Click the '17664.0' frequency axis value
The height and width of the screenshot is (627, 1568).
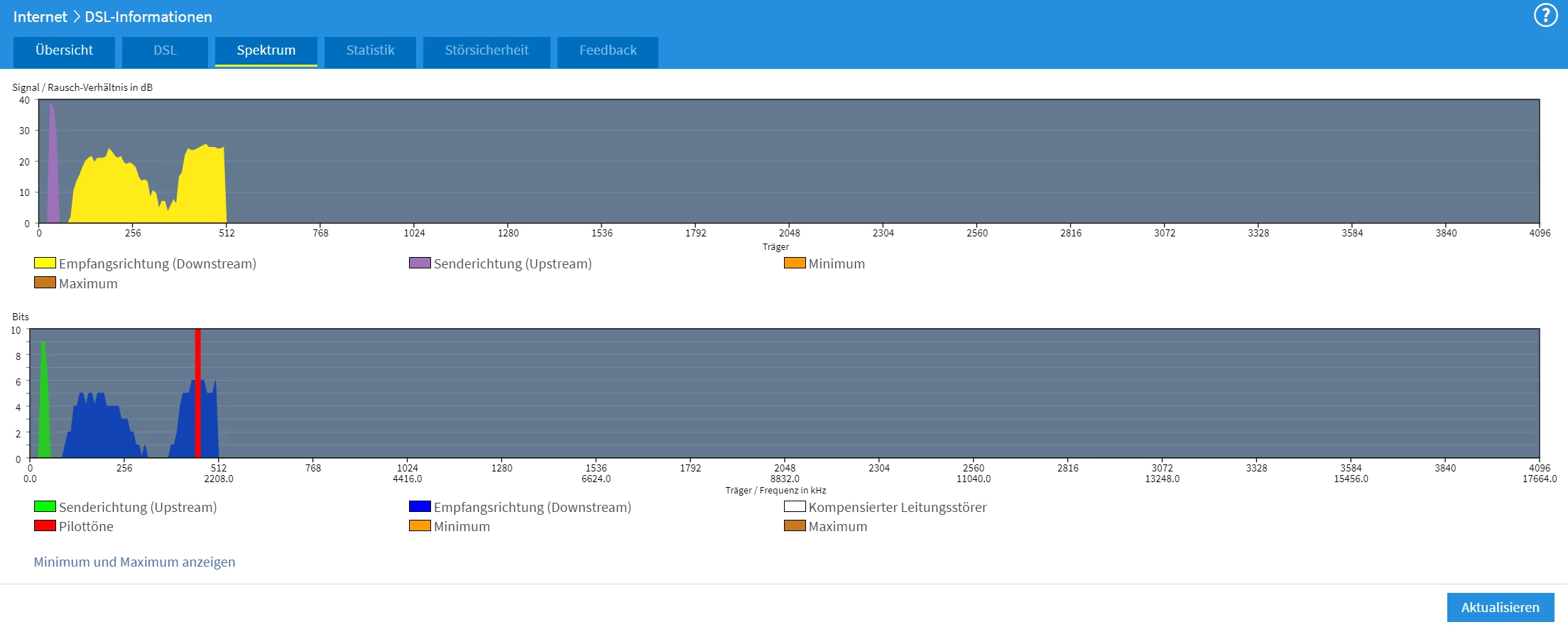(1539, 479)
